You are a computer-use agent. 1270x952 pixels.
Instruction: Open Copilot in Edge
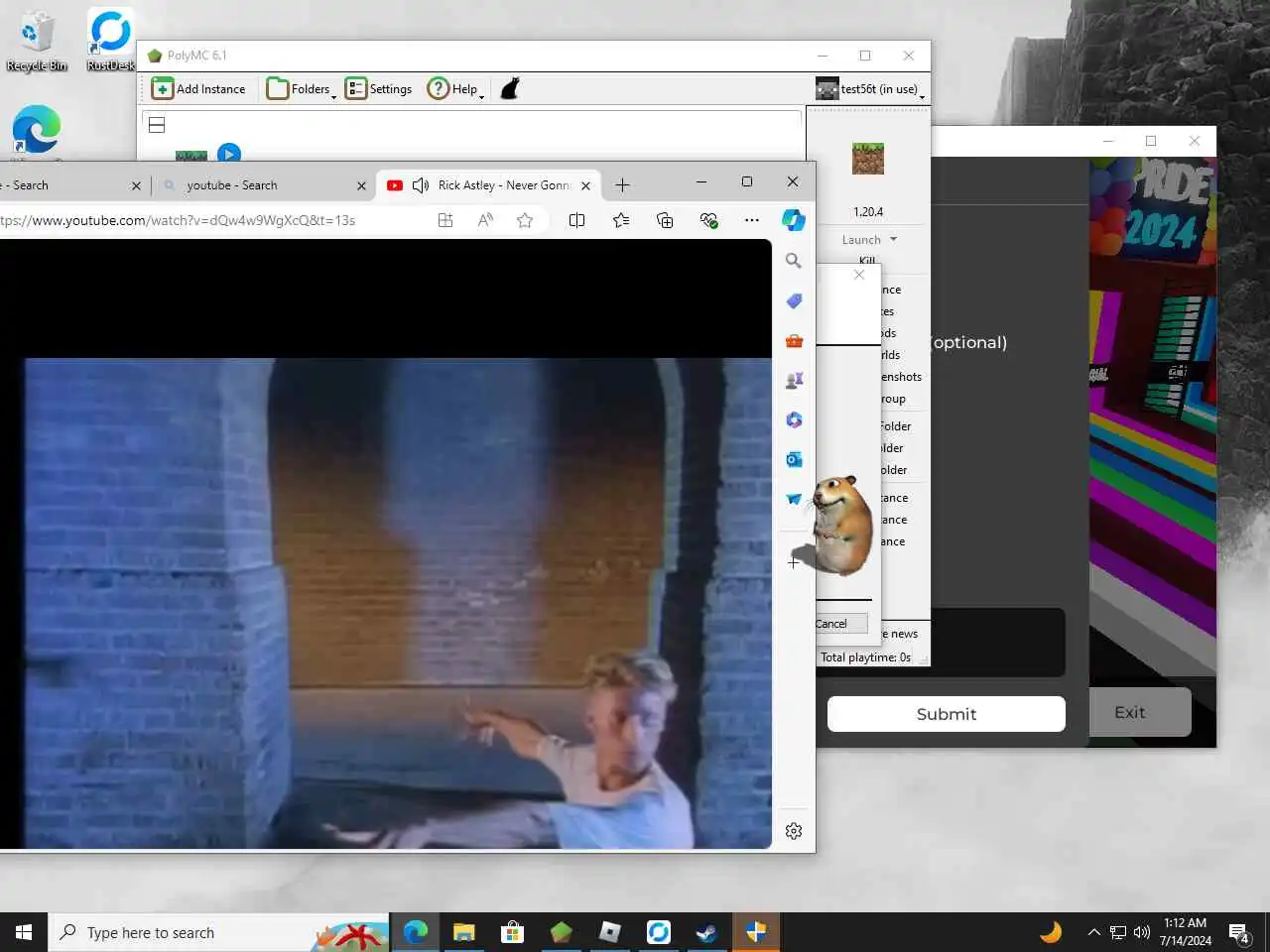tap(794, 220)
